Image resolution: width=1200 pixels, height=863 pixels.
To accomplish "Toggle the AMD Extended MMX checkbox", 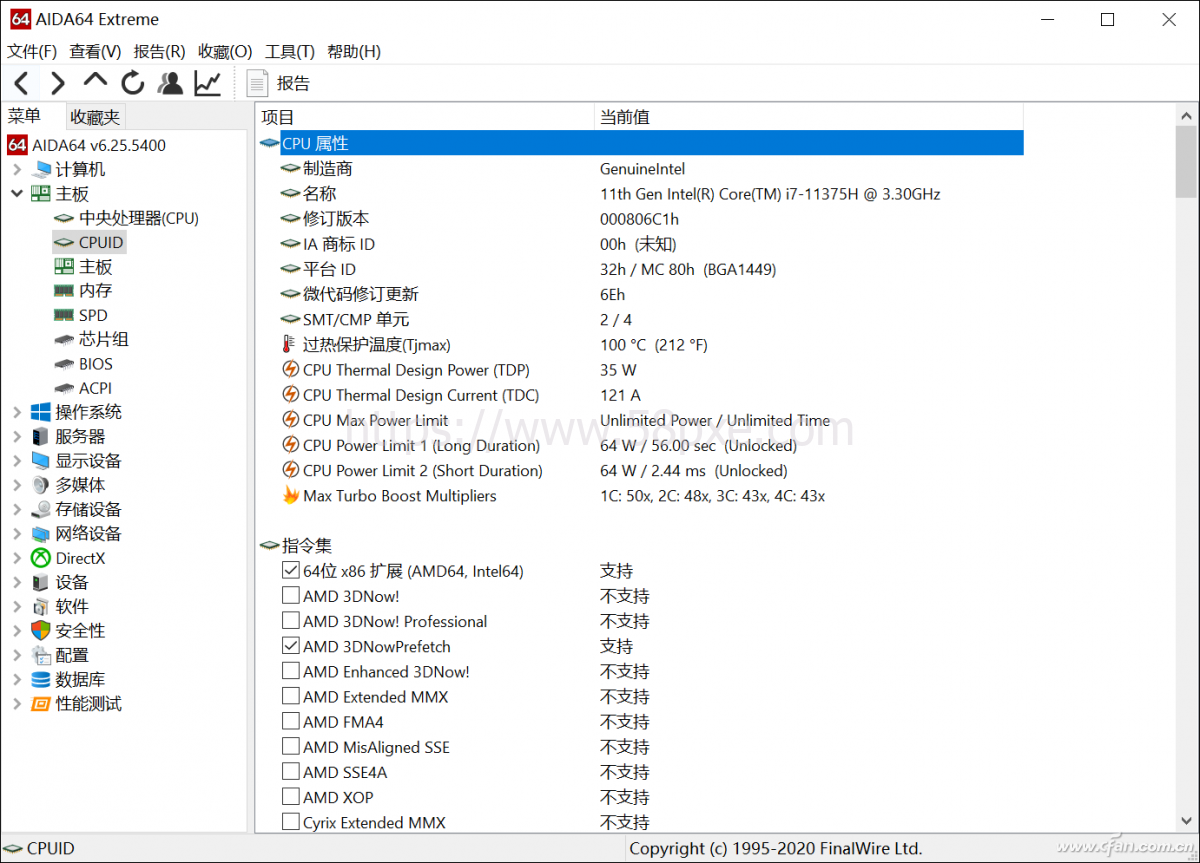I will point(290,696).
